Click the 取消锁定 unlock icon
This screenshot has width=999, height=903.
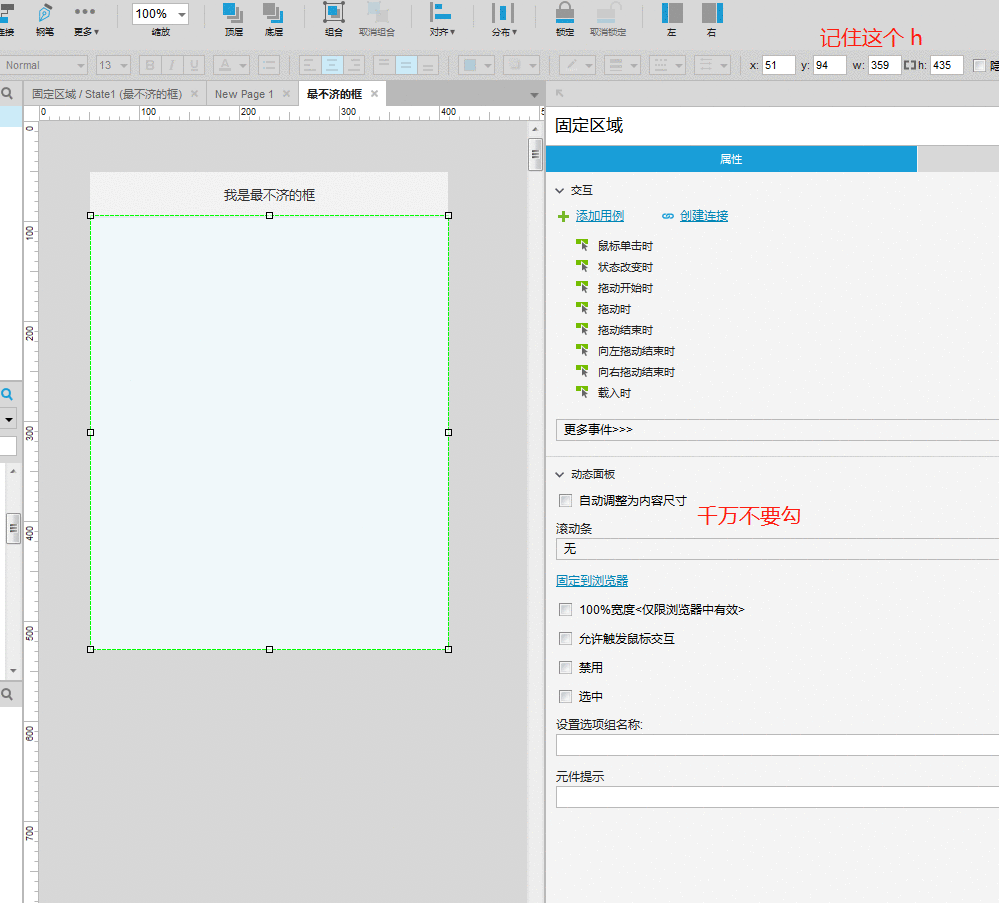(608, 20)
